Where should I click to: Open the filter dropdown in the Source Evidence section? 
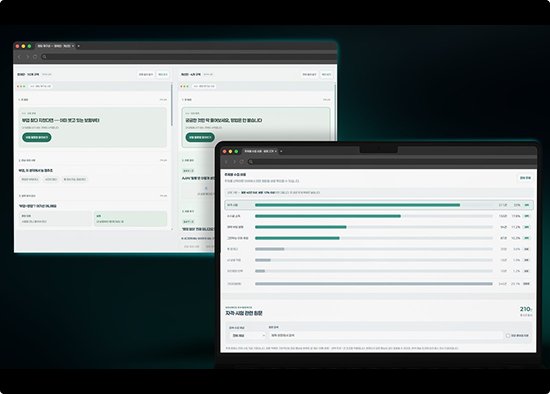(x=248, y=335)
